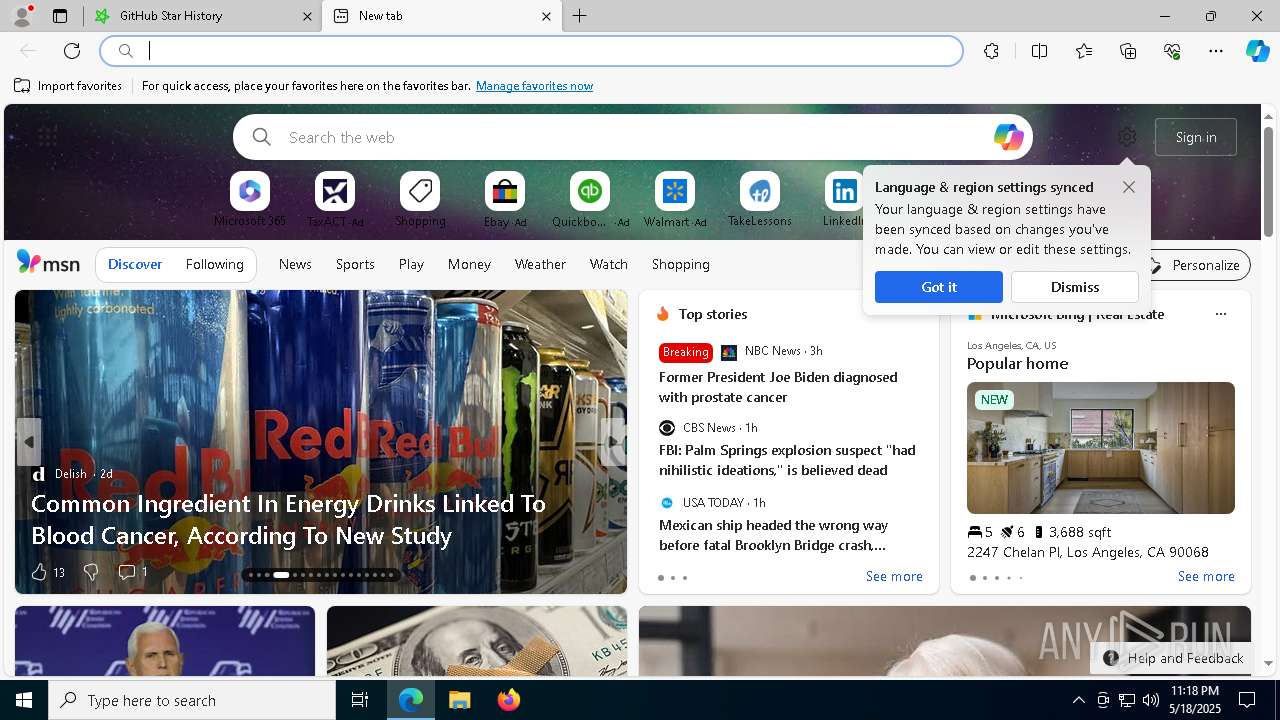The width and height of the screenshot is (1280, 720).
Task: Open the Microsoft 365 quick link
Action: pos(250,200)
